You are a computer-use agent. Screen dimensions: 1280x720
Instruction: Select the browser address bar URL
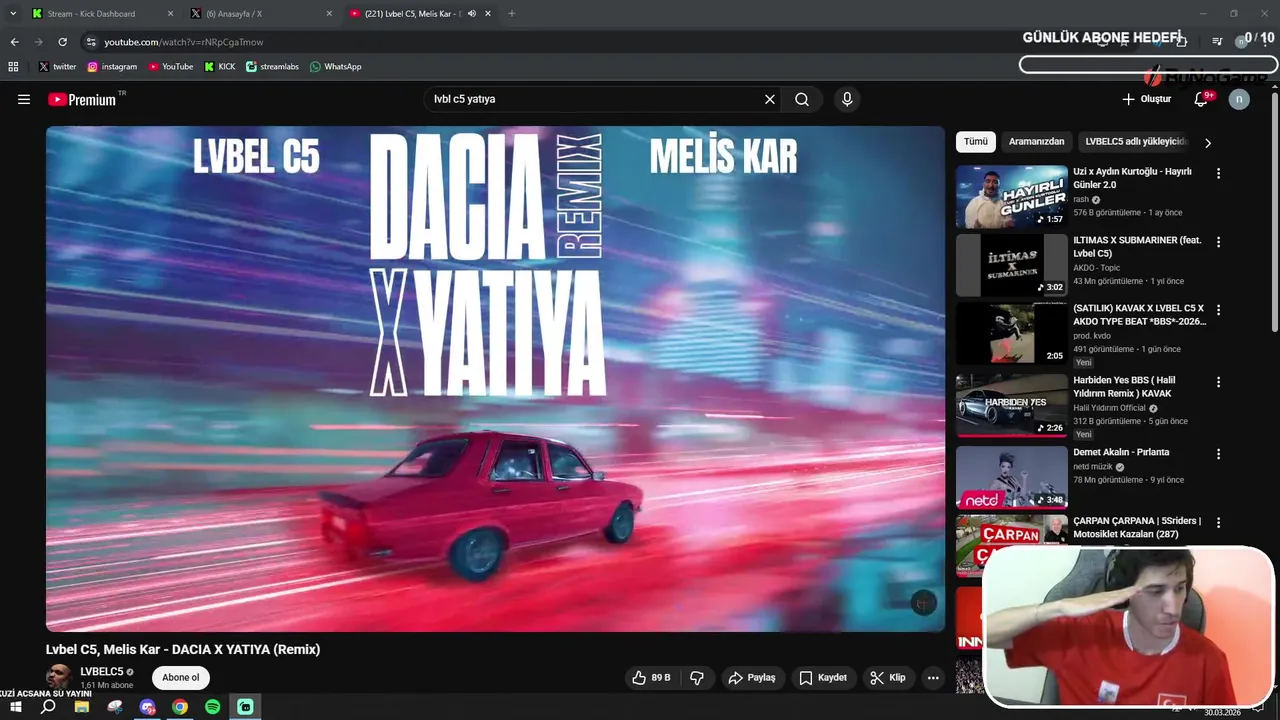[184, 42]
